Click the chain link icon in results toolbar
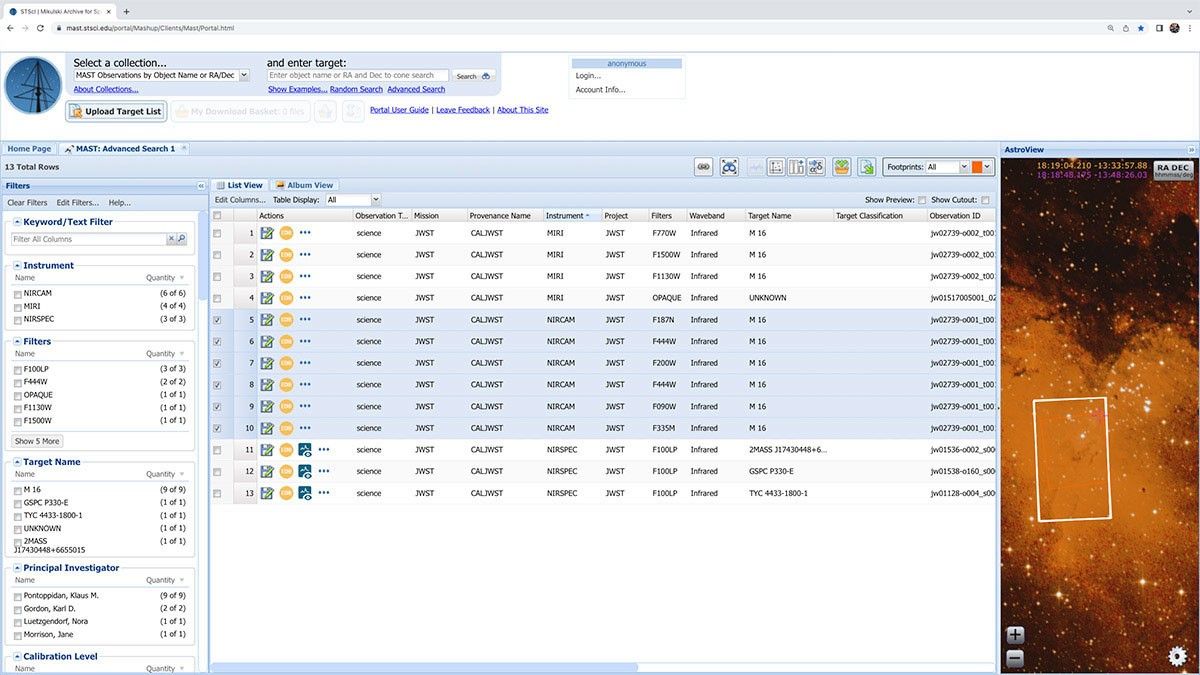The image size is (1200, 675). tap(703, 167)
